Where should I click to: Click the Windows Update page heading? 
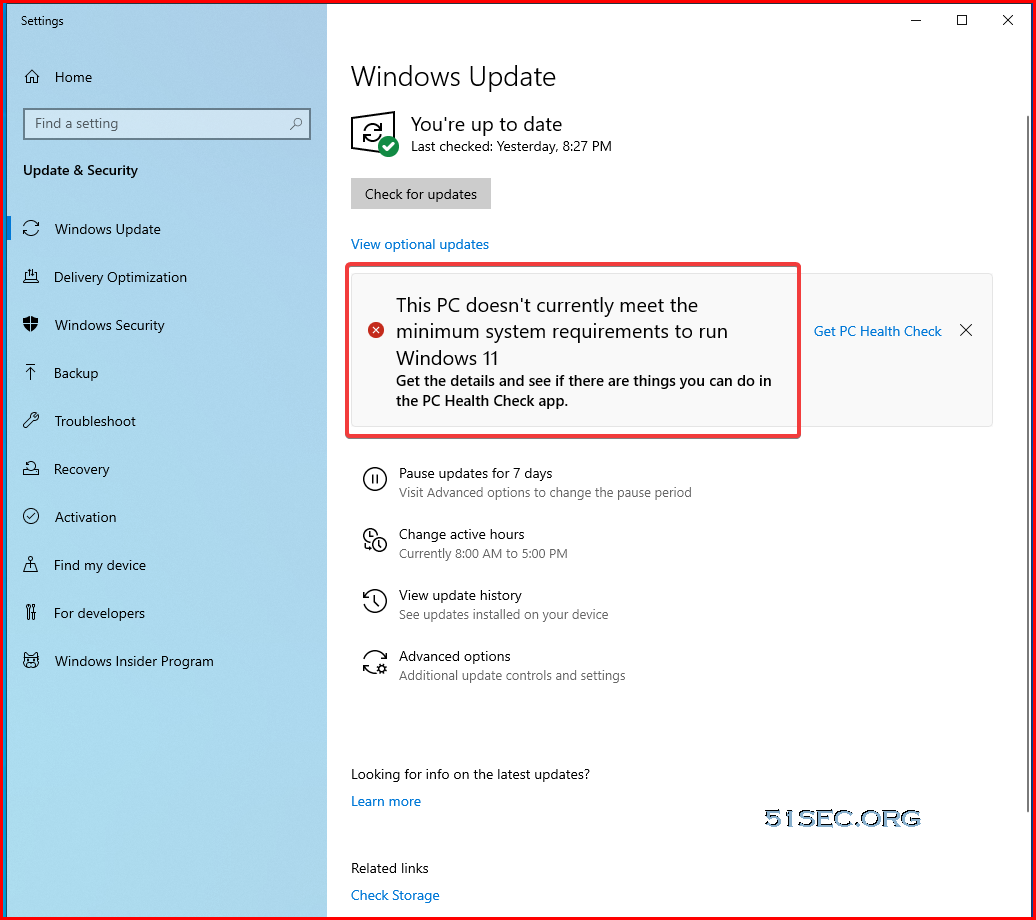tap(453, 77)
